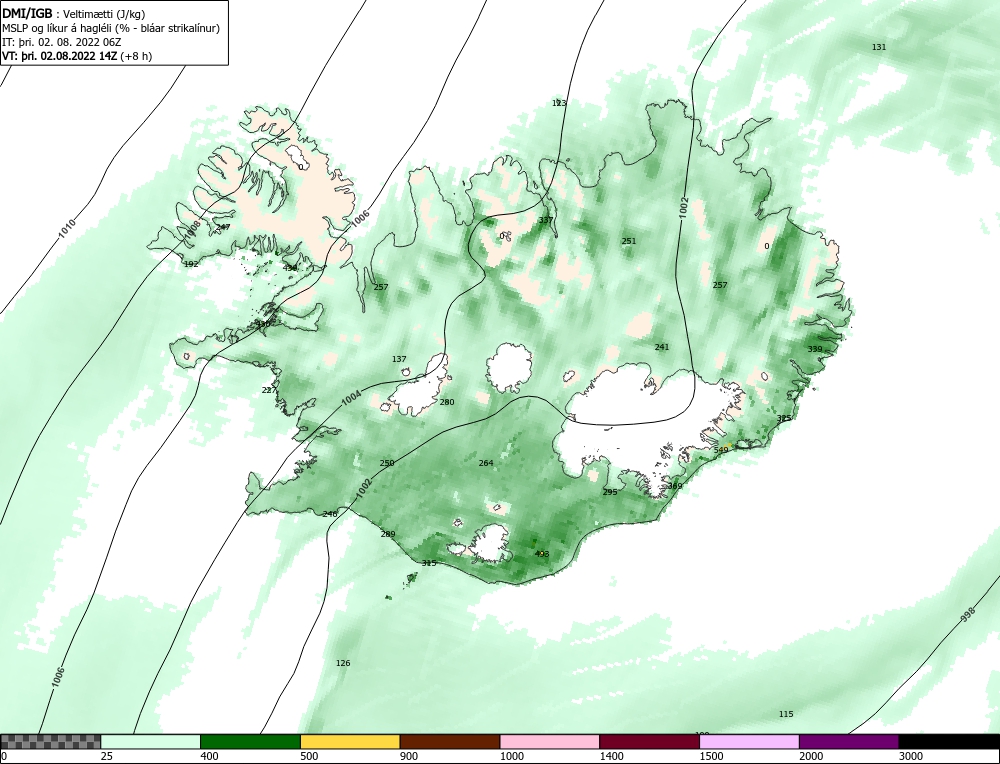Click the legend tick label '400'

[209, 756]
